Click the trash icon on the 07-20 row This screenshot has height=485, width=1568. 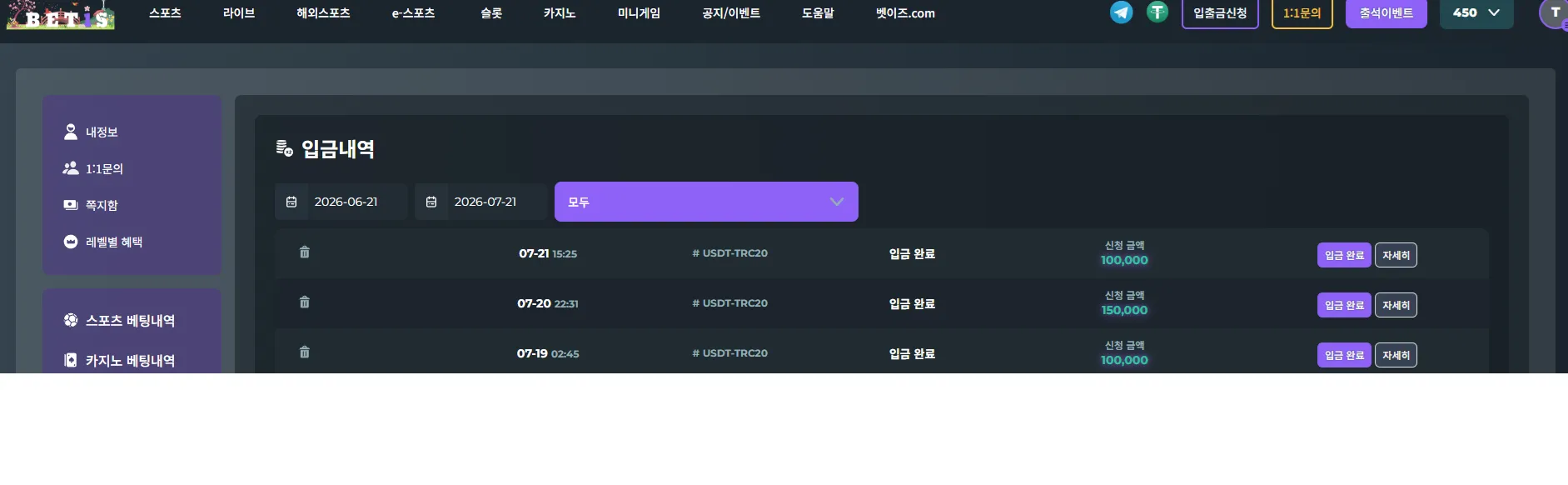[x=305, y=302]
